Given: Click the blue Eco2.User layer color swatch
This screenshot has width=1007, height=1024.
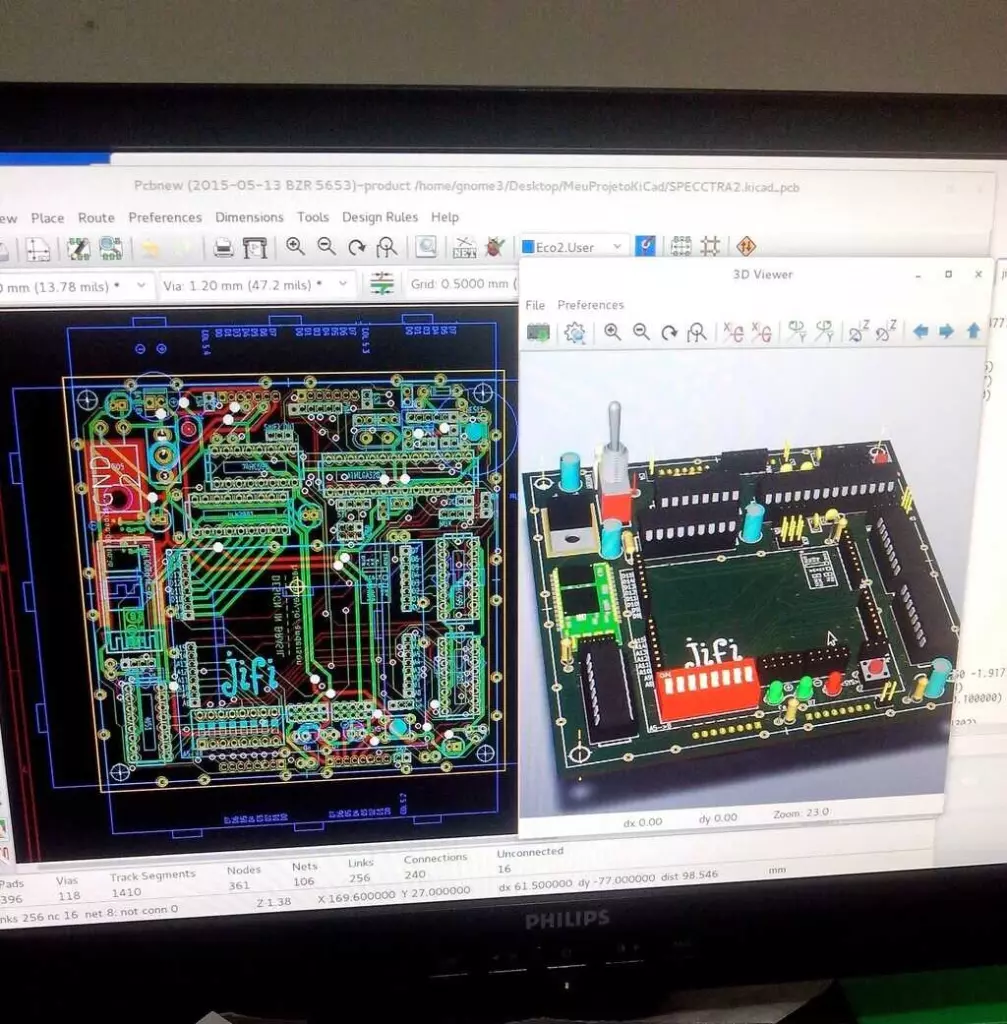Looking at the screenshot, I should pyautogui.click(x=528, y=247).
